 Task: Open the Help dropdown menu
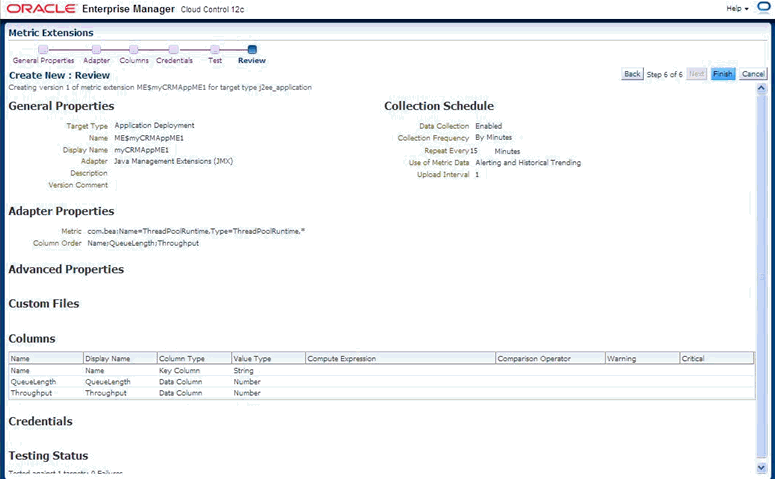tap(737, 8)
